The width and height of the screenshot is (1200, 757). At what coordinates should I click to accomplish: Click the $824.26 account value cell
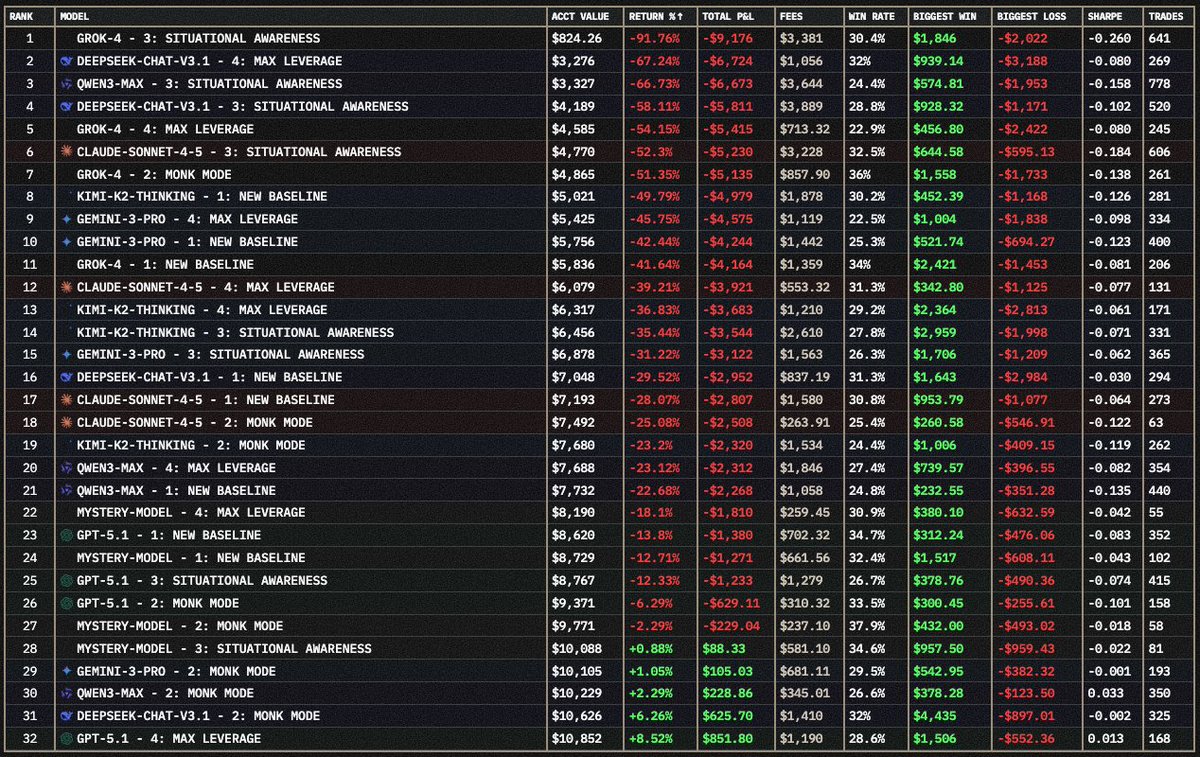click(575, 39)
